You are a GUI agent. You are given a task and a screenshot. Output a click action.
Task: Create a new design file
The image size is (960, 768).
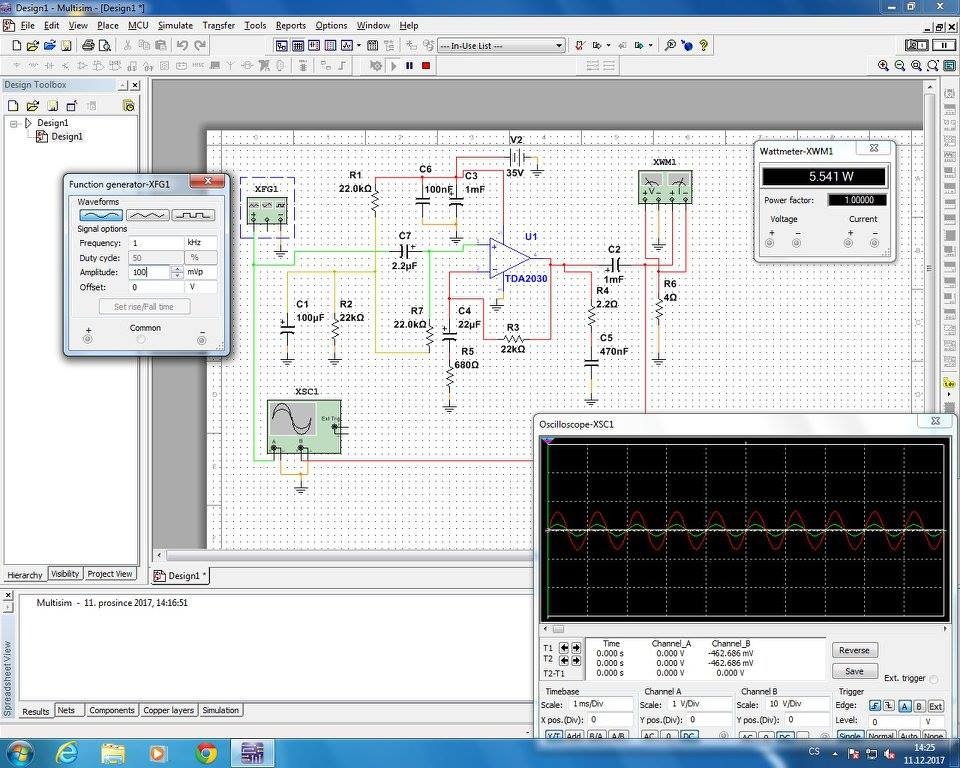click(17, 45)
